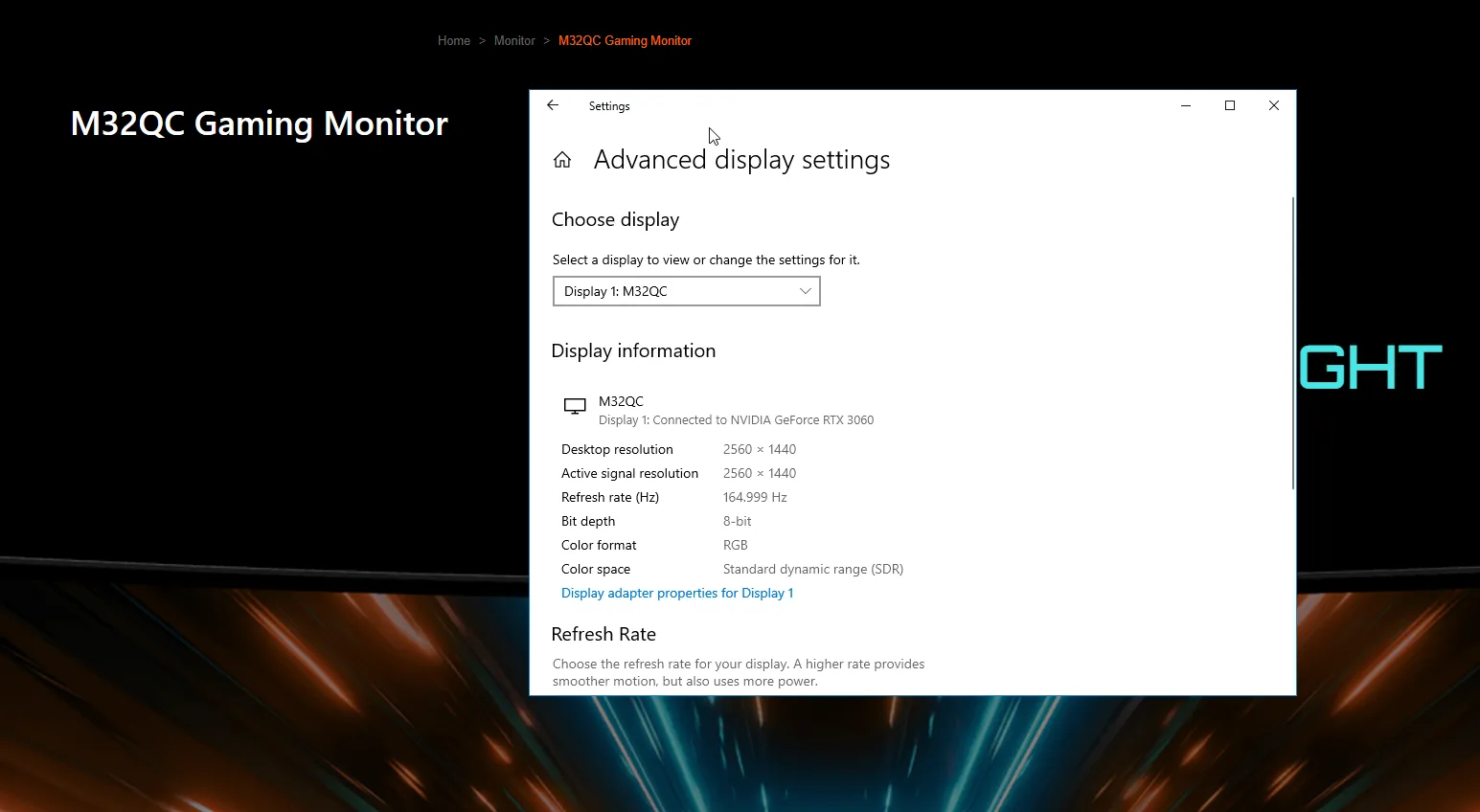Click the Settings title in window bar
The image size is (1480, 812).
(609, 106)
